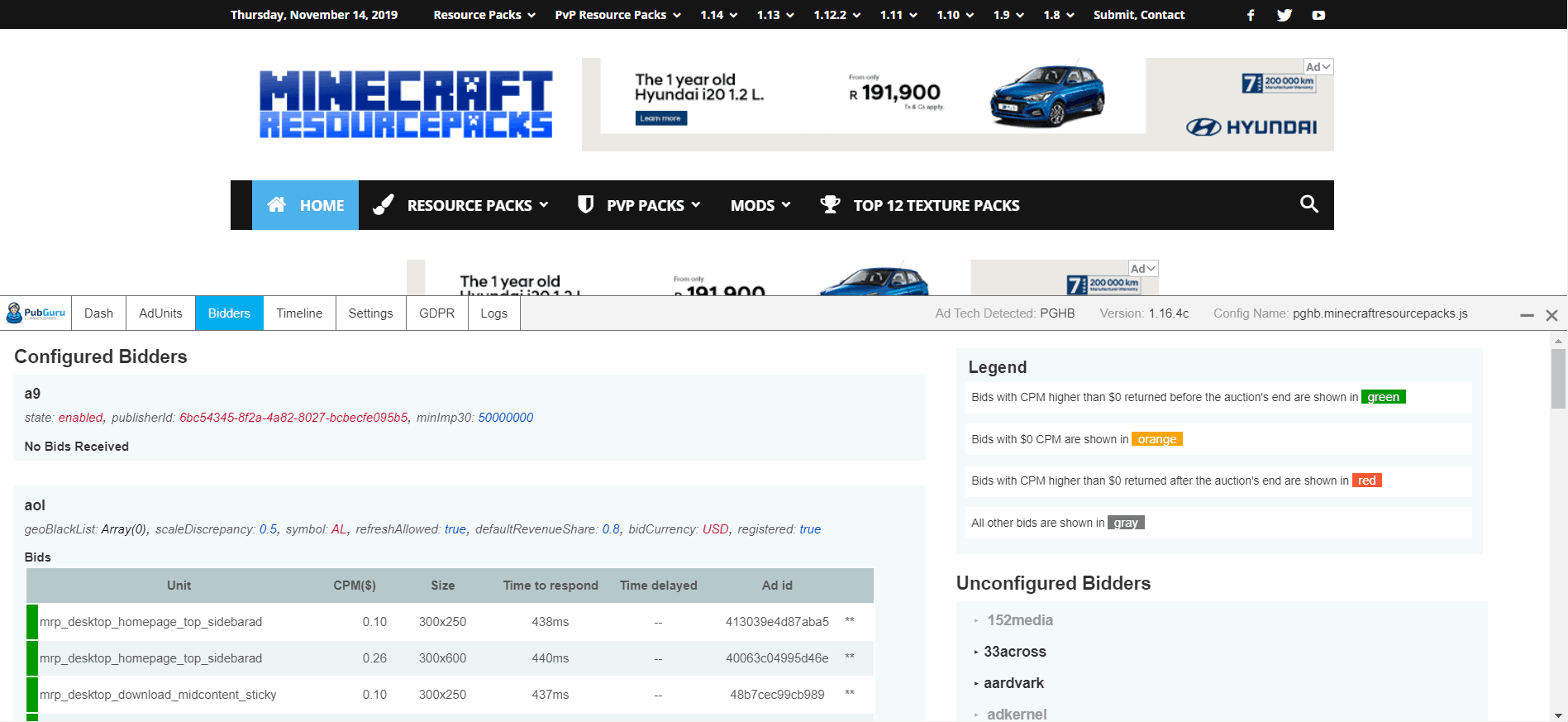Close the PubGuru panel
Image resolution: width=1568 pixels, height=722 pixels.
1551,315
